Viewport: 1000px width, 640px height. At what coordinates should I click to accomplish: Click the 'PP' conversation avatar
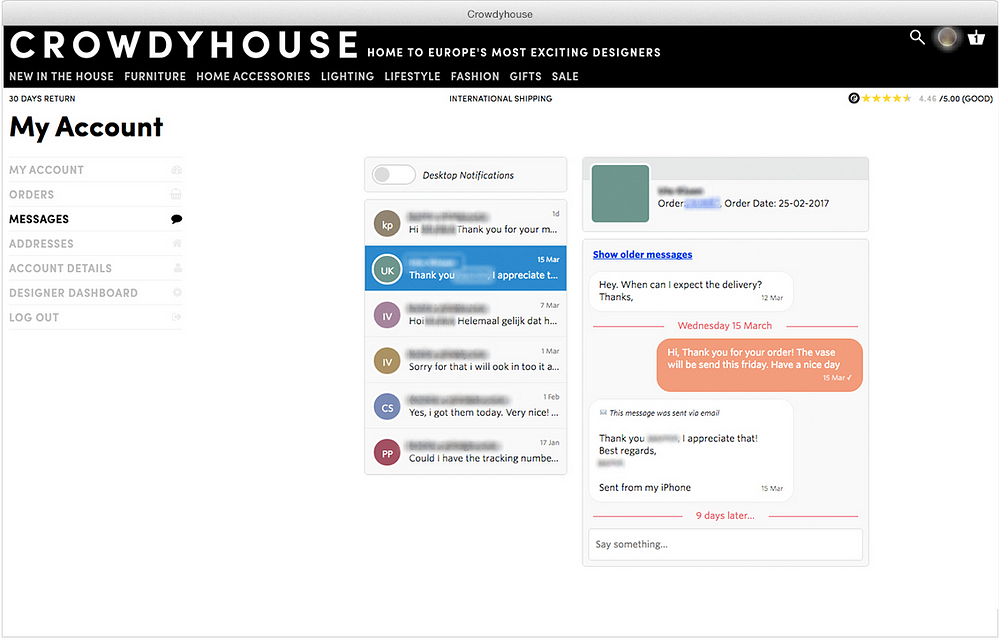[387, 453]
